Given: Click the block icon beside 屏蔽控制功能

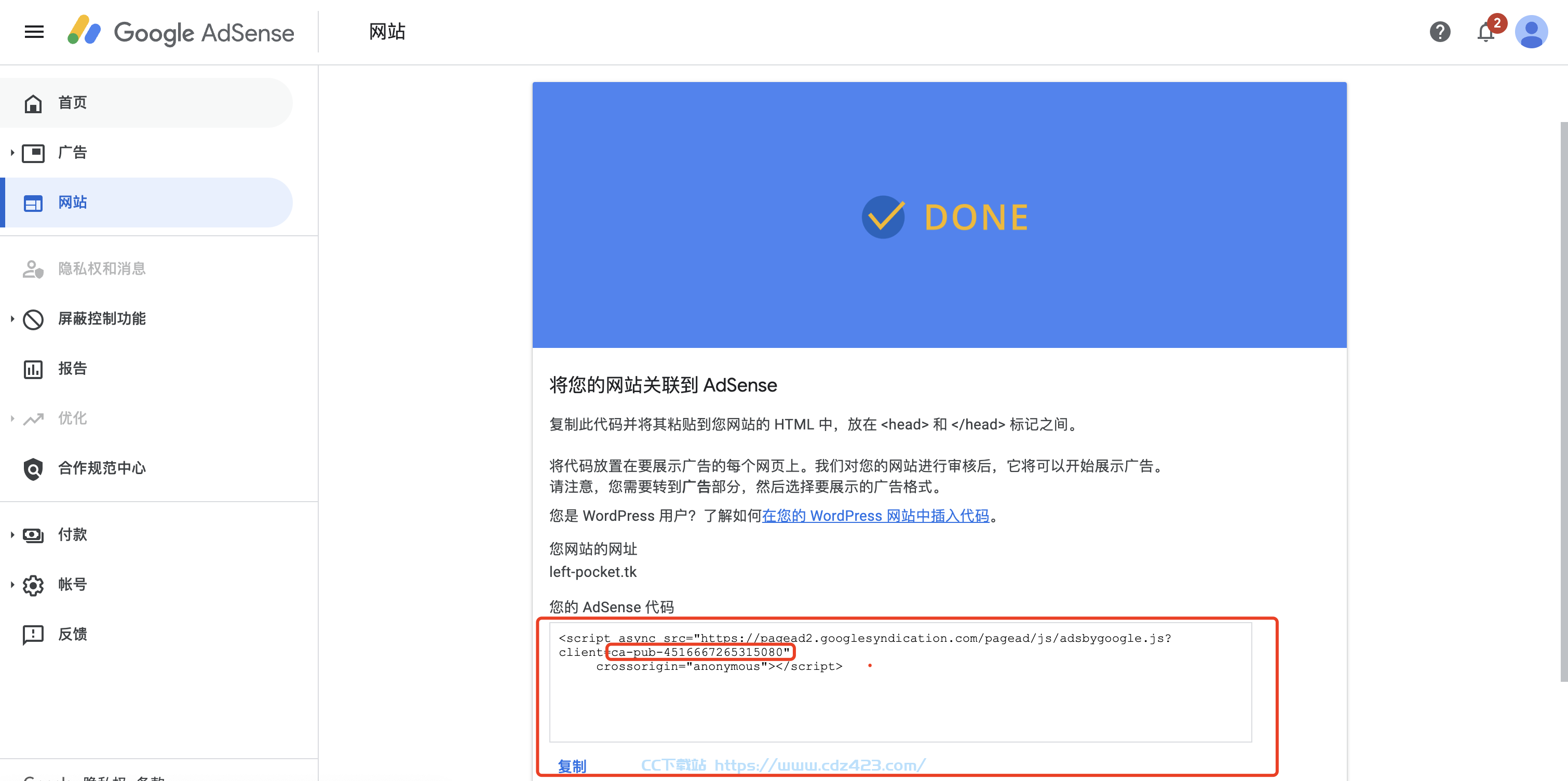Looking at the screenshot, I should (x=33, y=319).
